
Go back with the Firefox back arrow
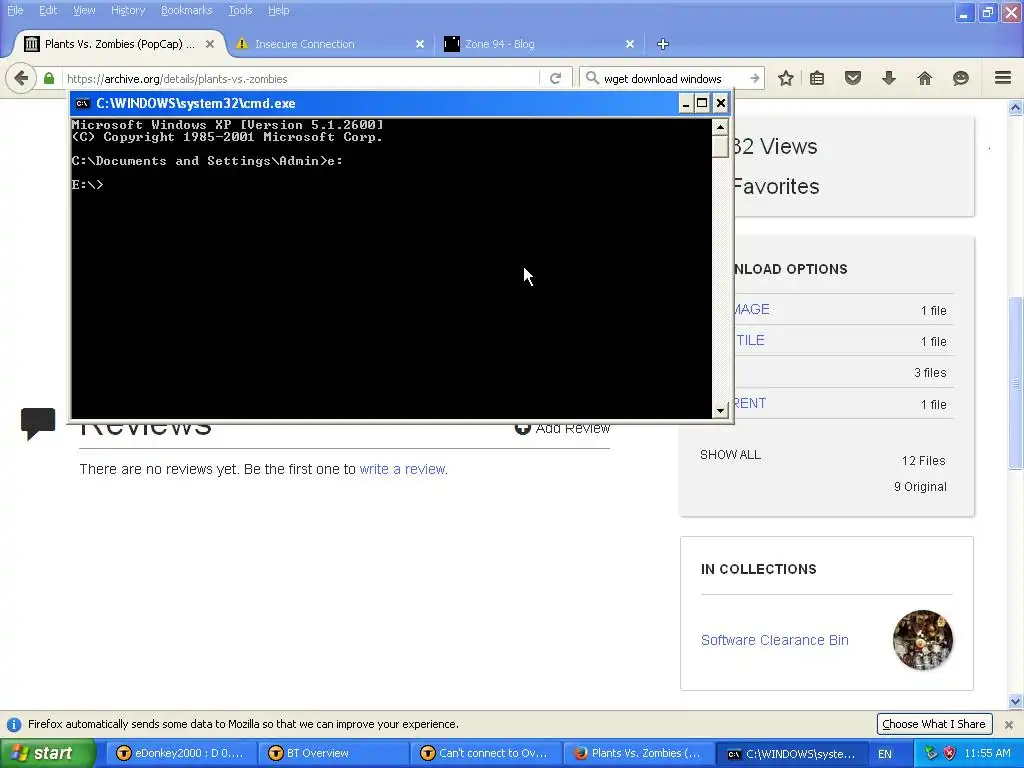pos(21,78)
